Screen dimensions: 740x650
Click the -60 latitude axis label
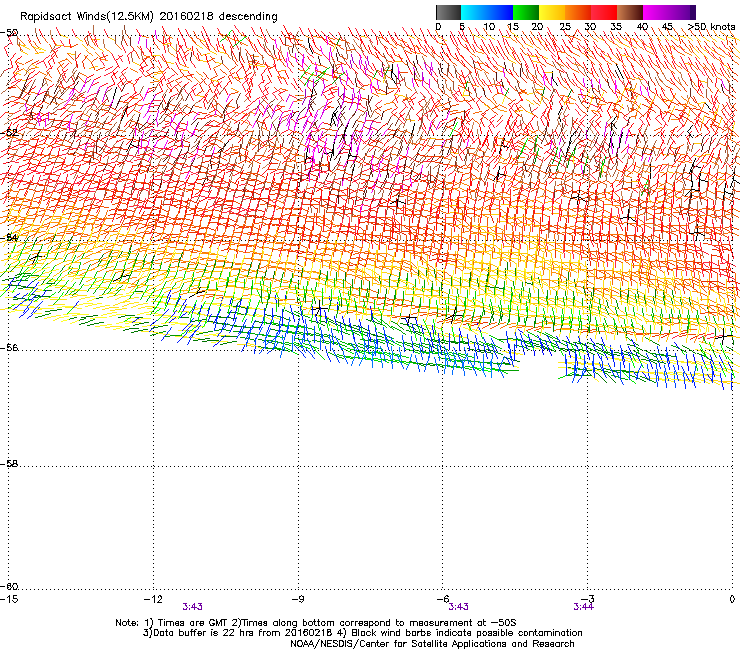(x=9, y=587)
